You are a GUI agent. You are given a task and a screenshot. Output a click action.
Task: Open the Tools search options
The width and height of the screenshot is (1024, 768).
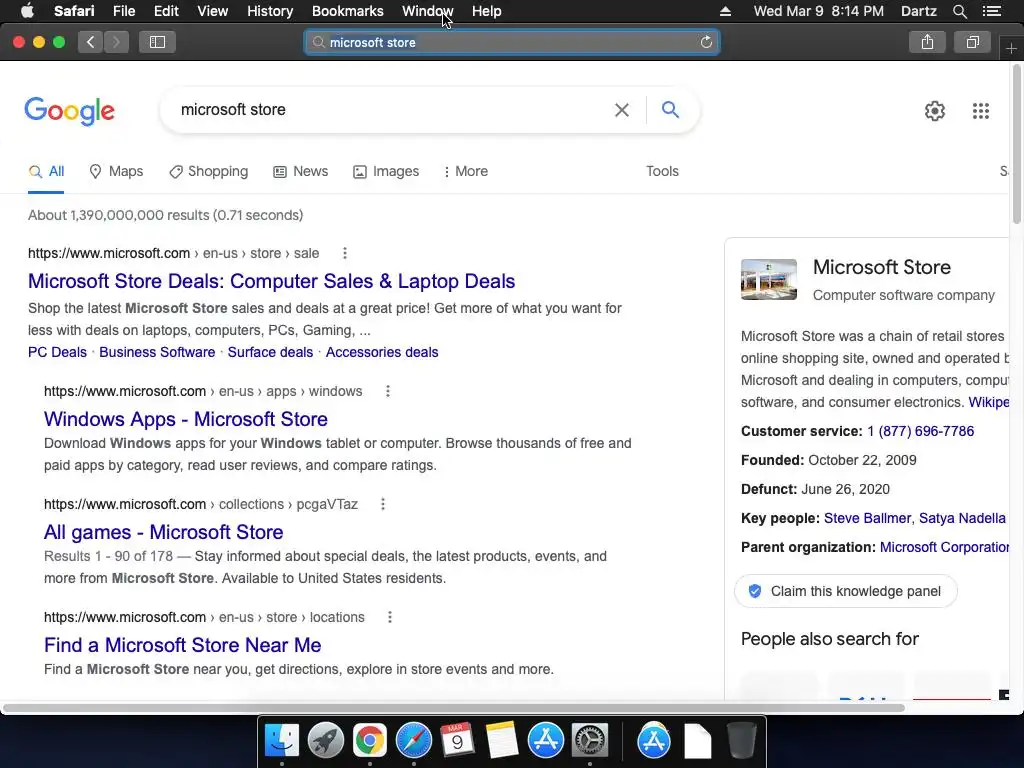click(662, 171)
